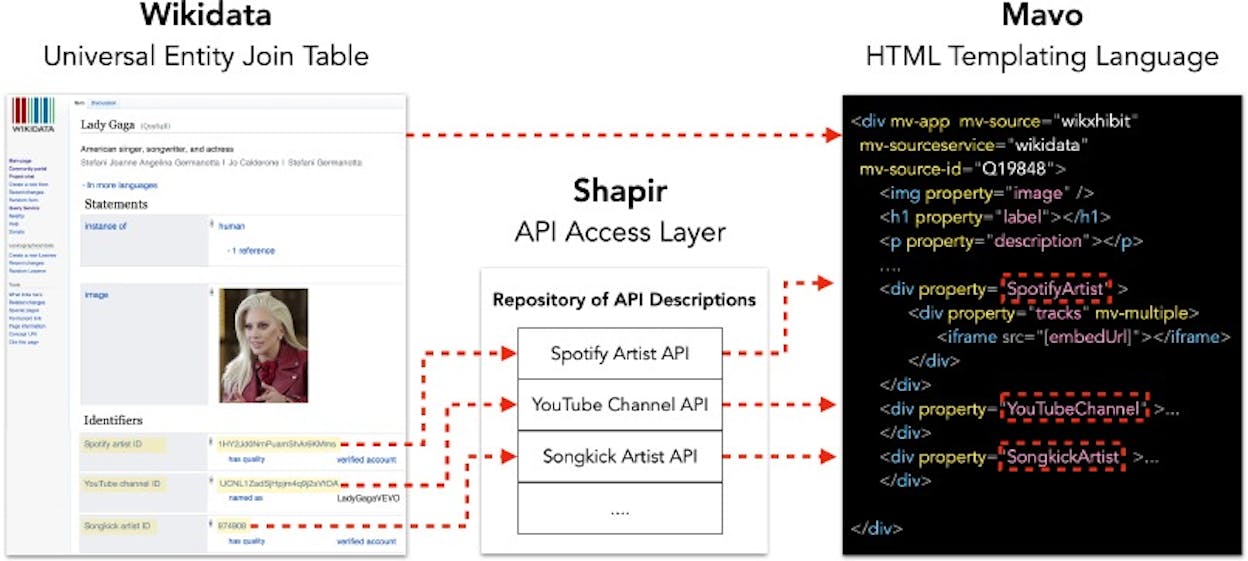1248x561 pixels.
Task: Open 'Main page' in Wikidata sidebar
Action: pos(20,160)
